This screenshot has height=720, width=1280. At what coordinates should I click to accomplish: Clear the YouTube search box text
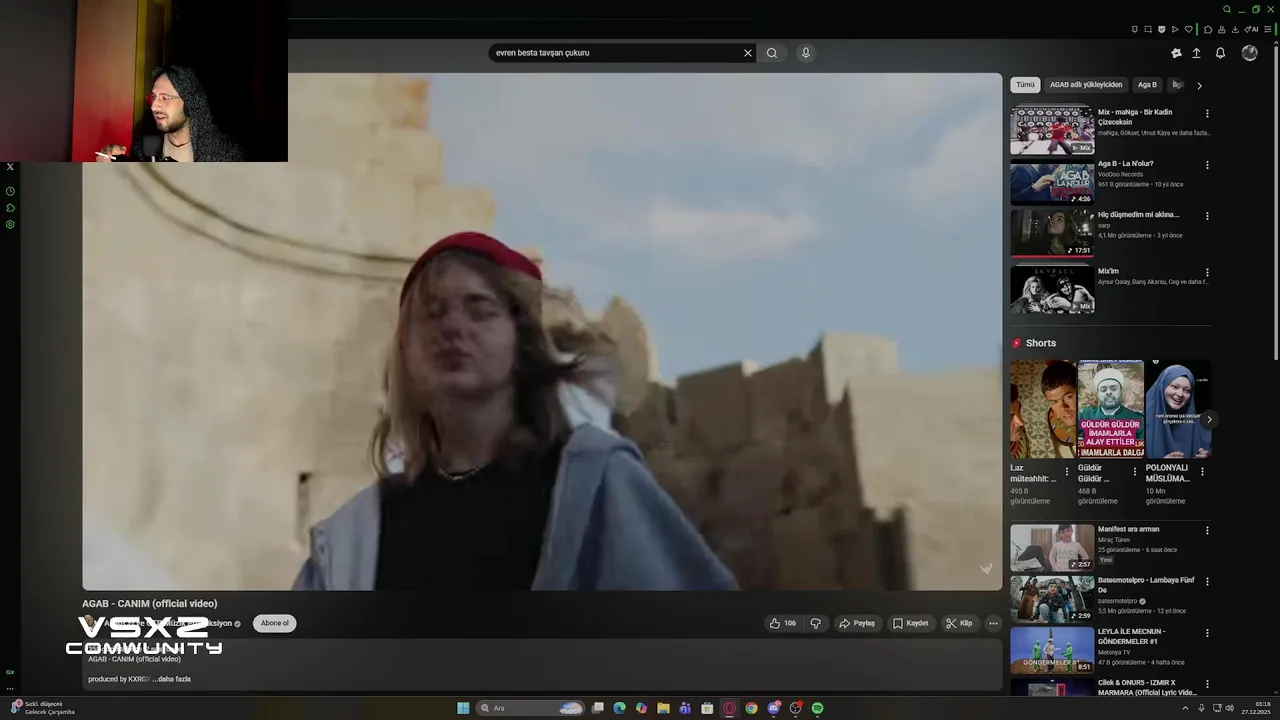coord(747,53)
